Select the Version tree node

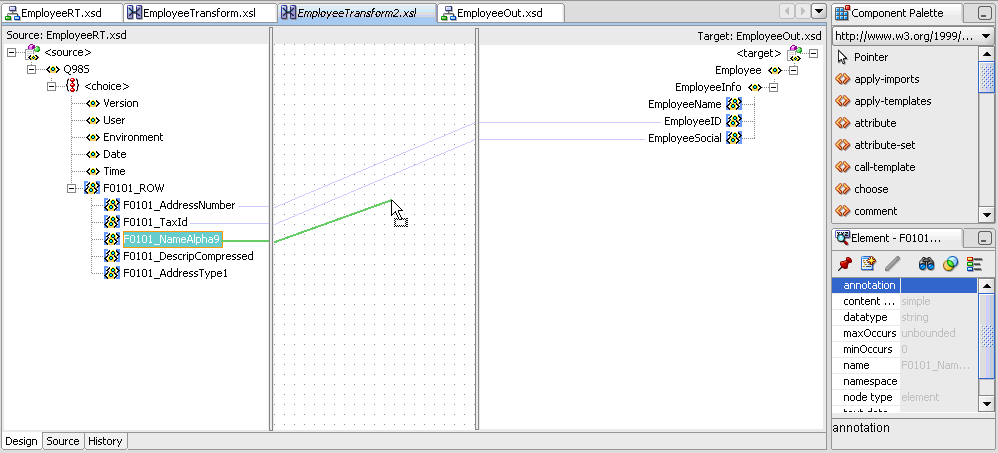[120, 103]
